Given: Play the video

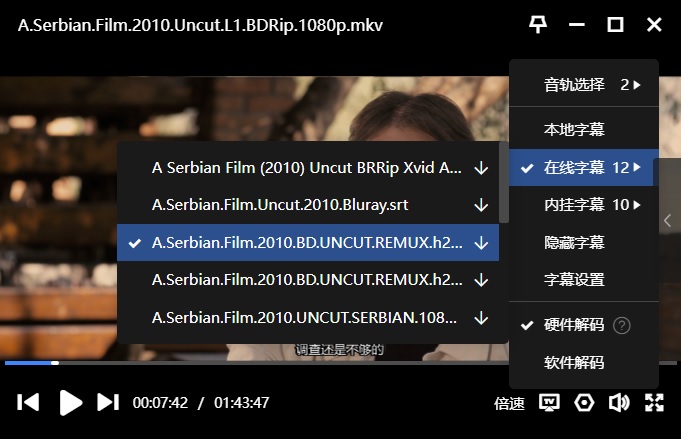Looking at the screenshot, I should pos(70,402).
